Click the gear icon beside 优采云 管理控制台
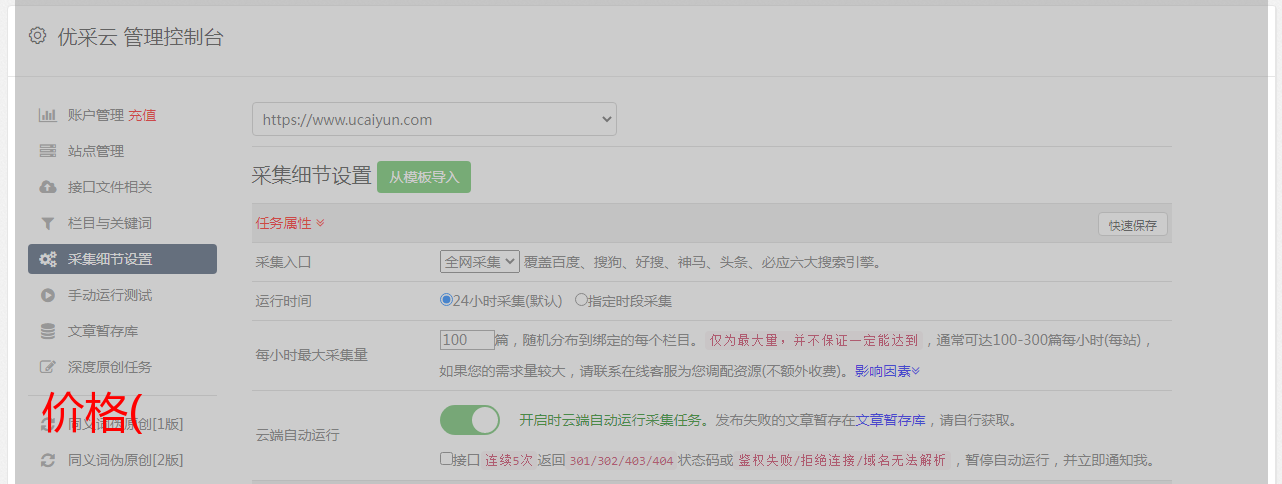Viewport: 1282px width, 484px height. 37,36
